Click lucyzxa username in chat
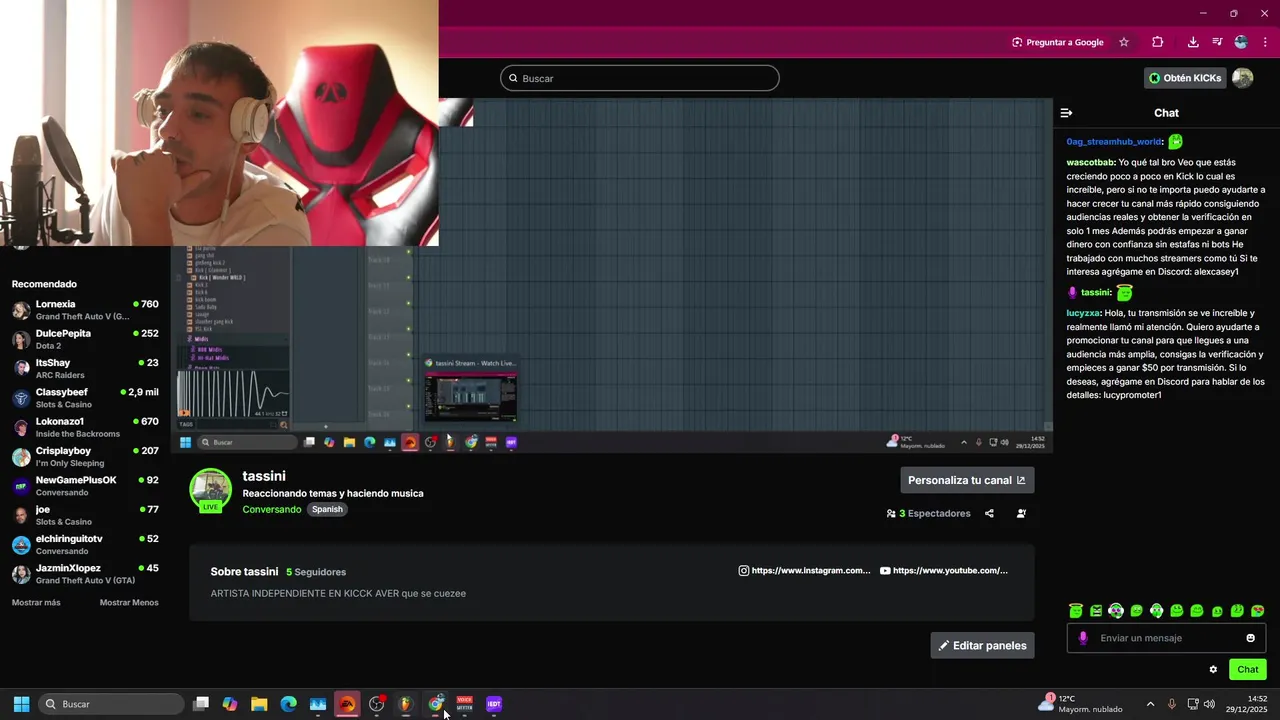Viewport: 1280px width, 720px height. (1083, 313)
